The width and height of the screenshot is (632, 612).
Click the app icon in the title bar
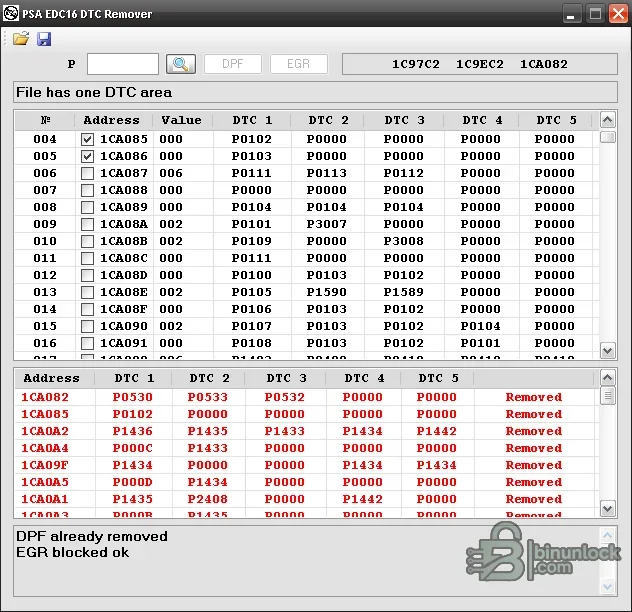(10, 13)
